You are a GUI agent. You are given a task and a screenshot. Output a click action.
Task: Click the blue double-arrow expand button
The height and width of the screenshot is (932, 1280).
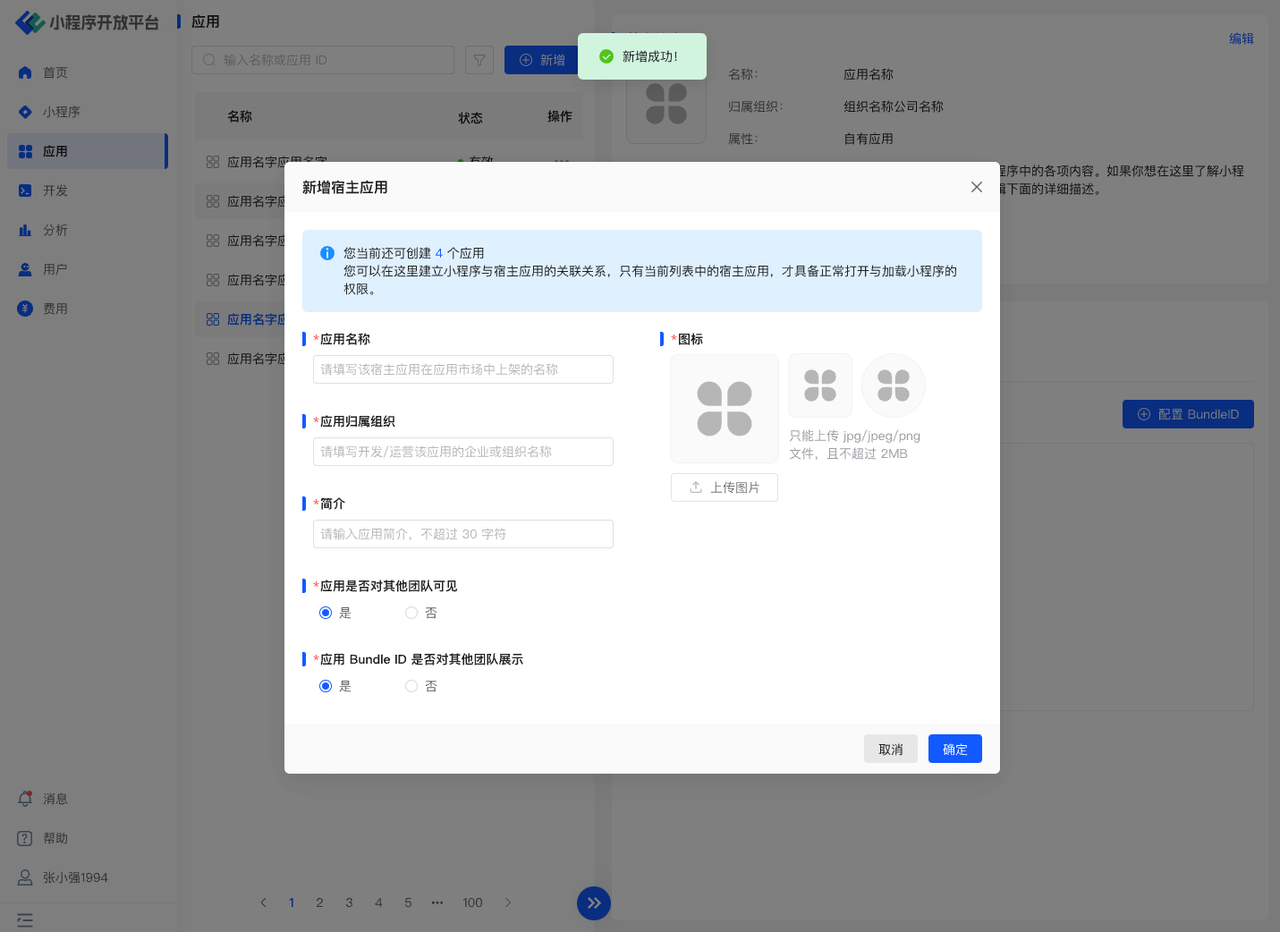(594, 903)
